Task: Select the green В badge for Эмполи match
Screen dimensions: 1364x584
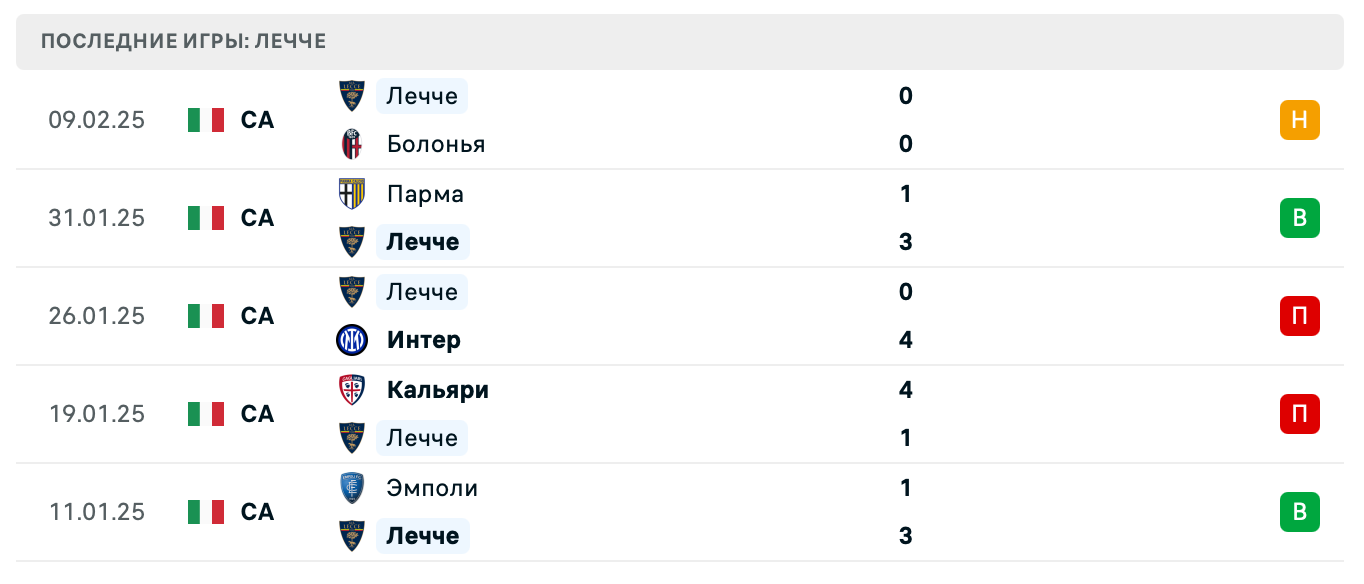Action: pos(1299,512)
